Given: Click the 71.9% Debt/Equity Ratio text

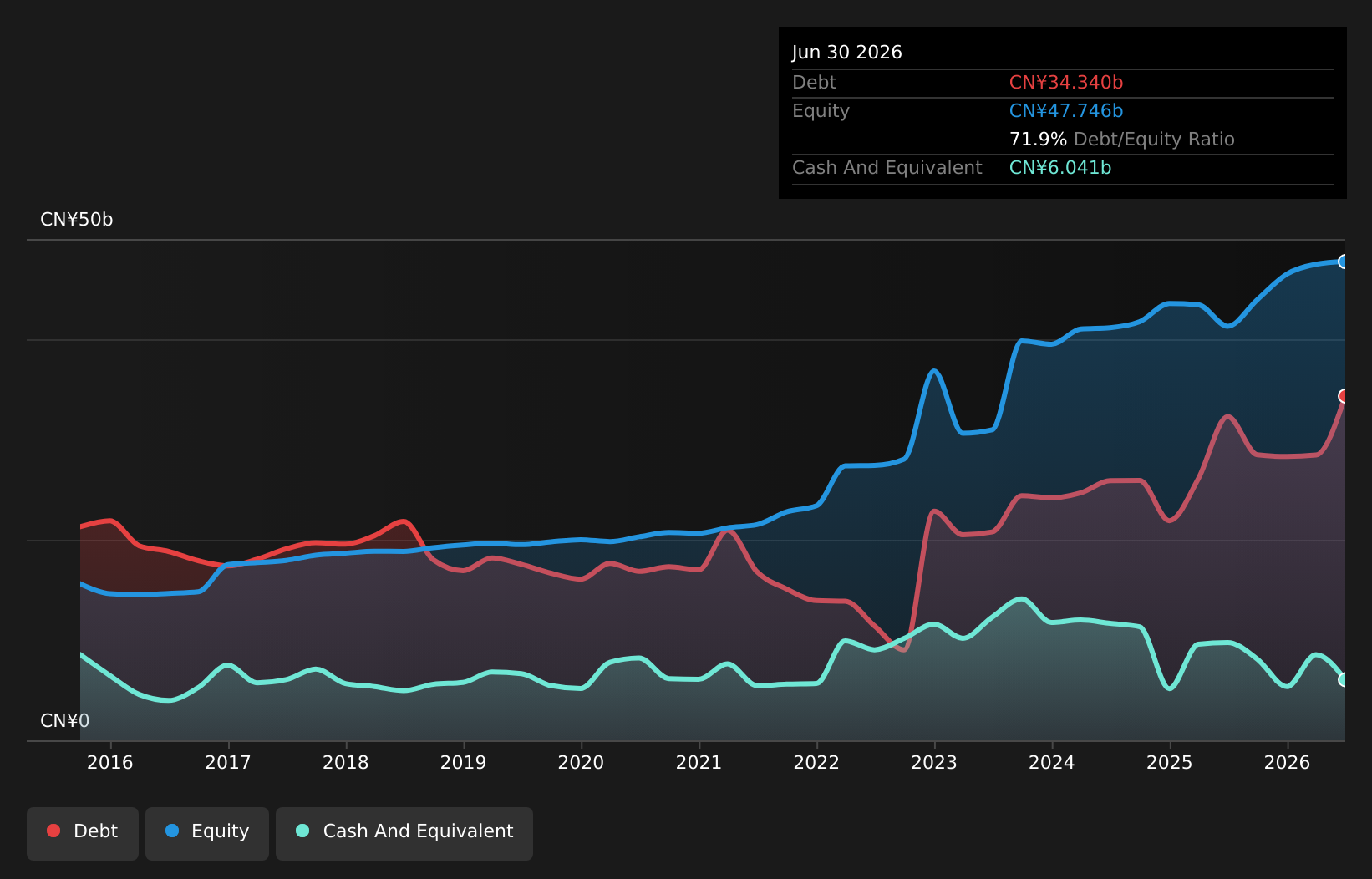Looking at the screenshot, I should 1122,140.
